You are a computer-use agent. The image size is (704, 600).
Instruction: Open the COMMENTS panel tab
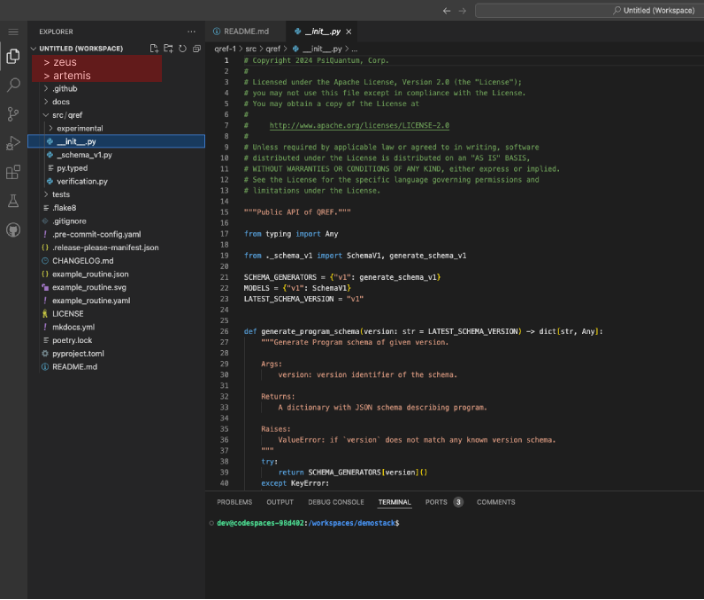click(x=496, y=502)
